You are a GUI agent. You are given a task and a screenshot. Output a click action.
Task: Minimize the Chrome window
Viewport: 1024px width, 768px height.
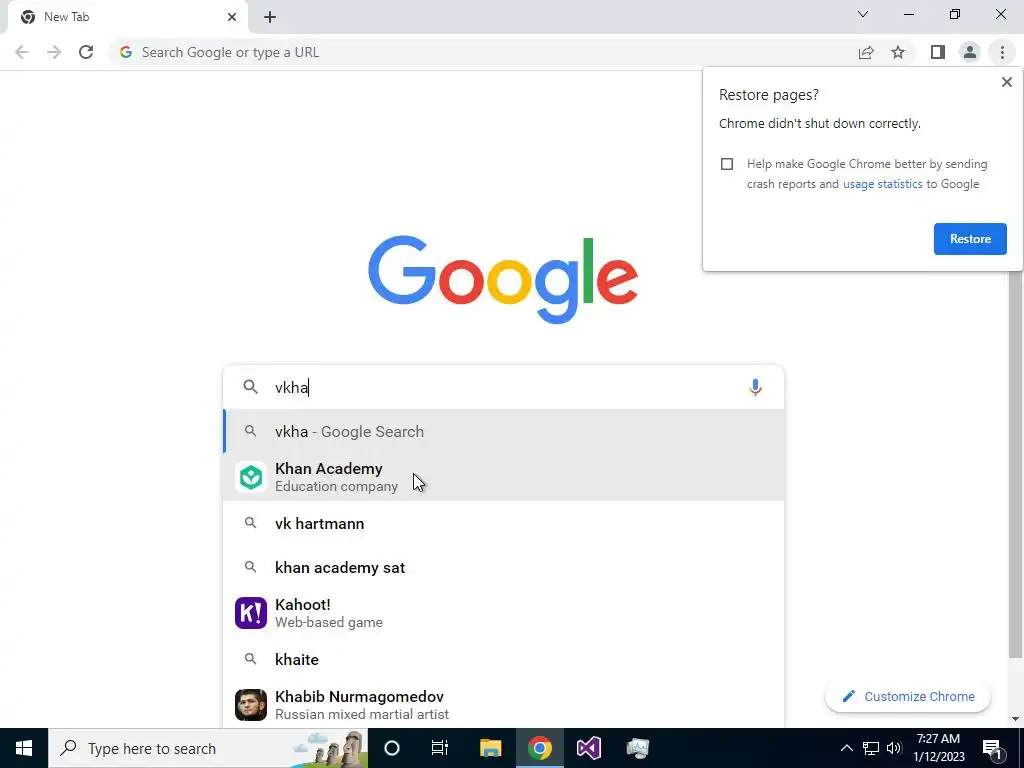coord(909,14)
